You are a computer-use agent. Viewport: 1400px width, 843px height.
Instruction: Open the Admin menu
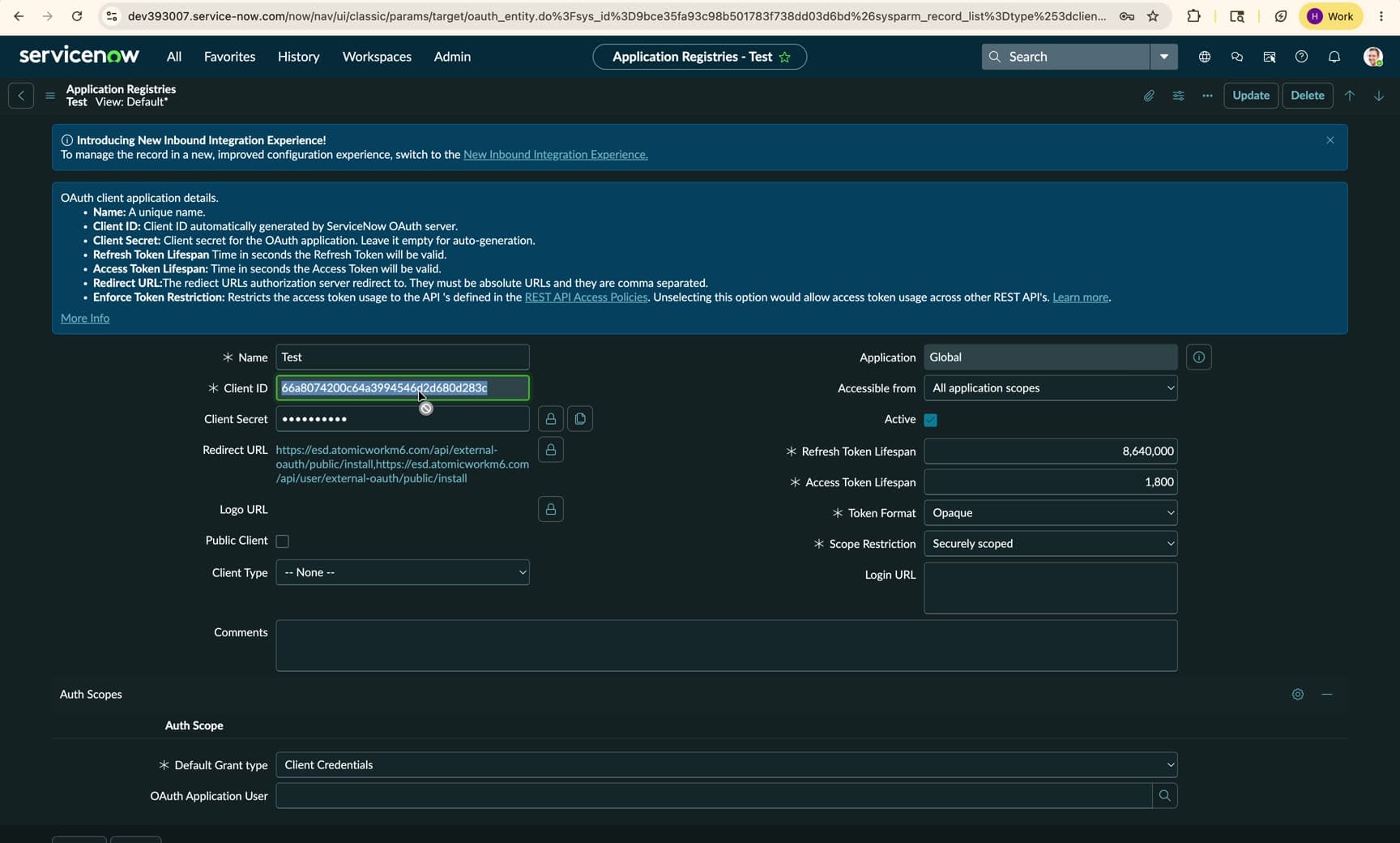coord(452,57)
